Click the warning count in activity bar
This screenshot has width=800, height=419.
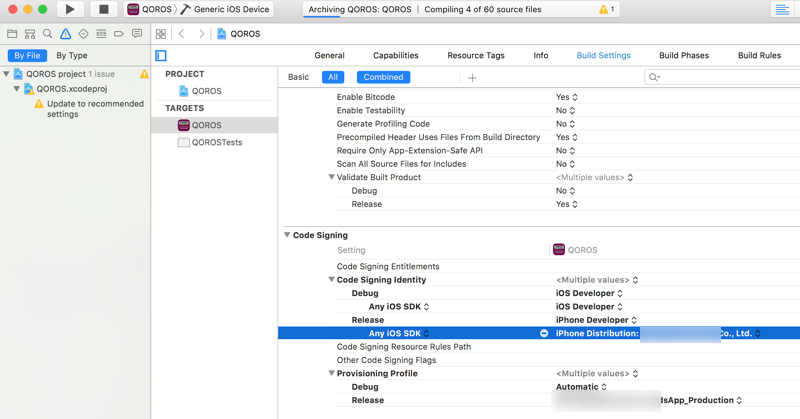coord(606,10)
